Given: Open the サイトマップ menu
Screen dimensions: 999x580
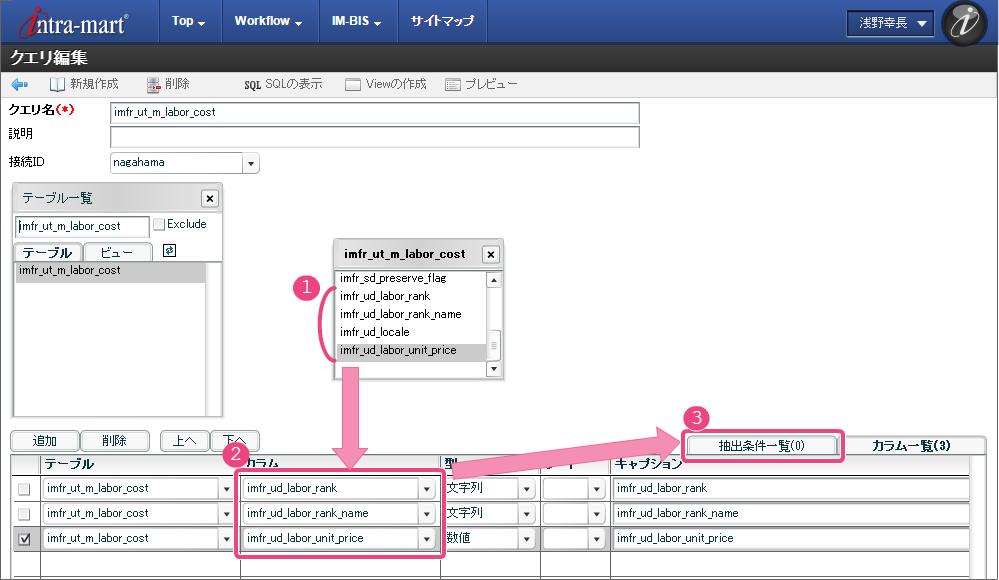Looking at the screenshot, I should point(442,21).
